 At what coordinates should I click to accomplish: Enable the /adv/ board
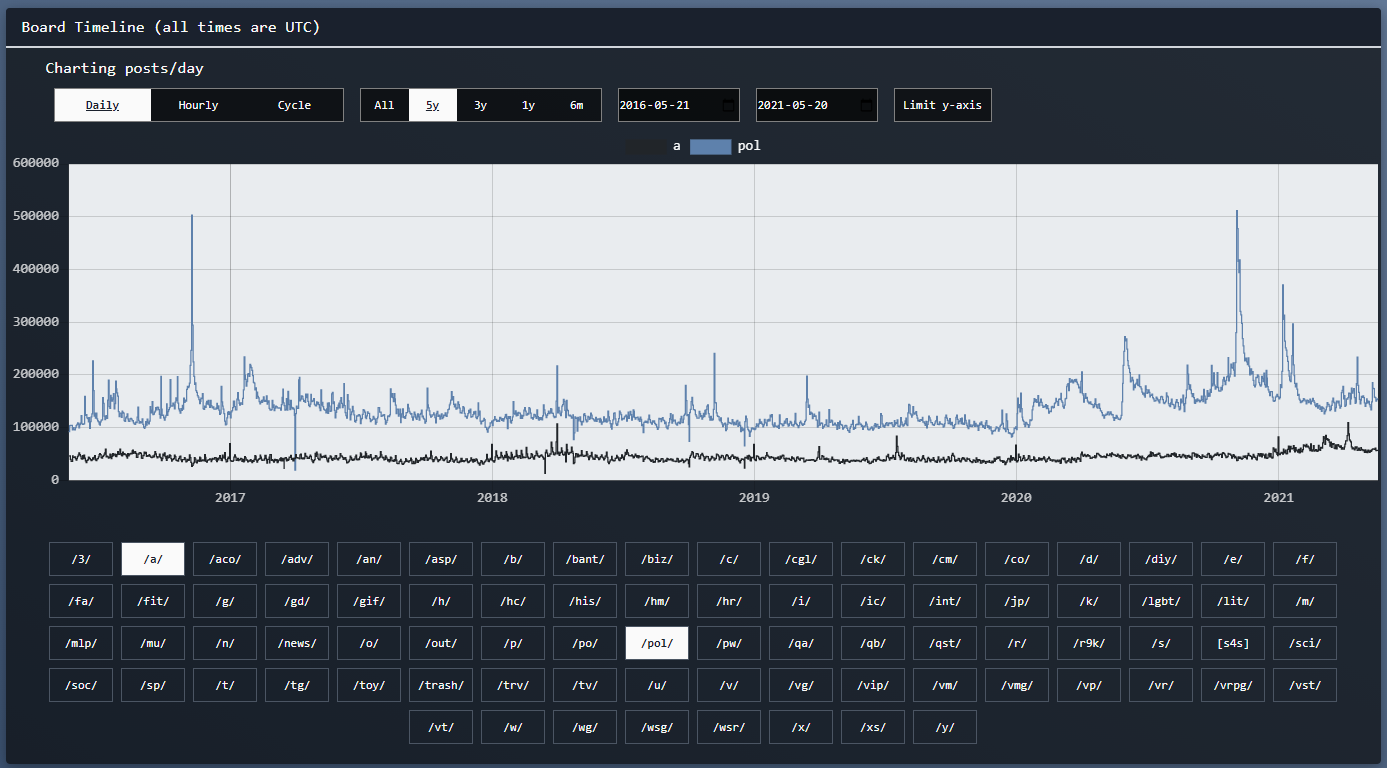click(x=297, y=559)
